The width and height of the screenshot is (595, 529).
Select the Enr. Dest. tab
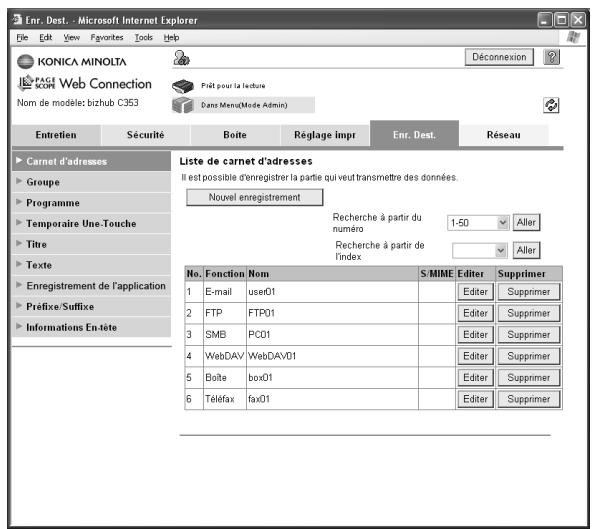point(414,134)
